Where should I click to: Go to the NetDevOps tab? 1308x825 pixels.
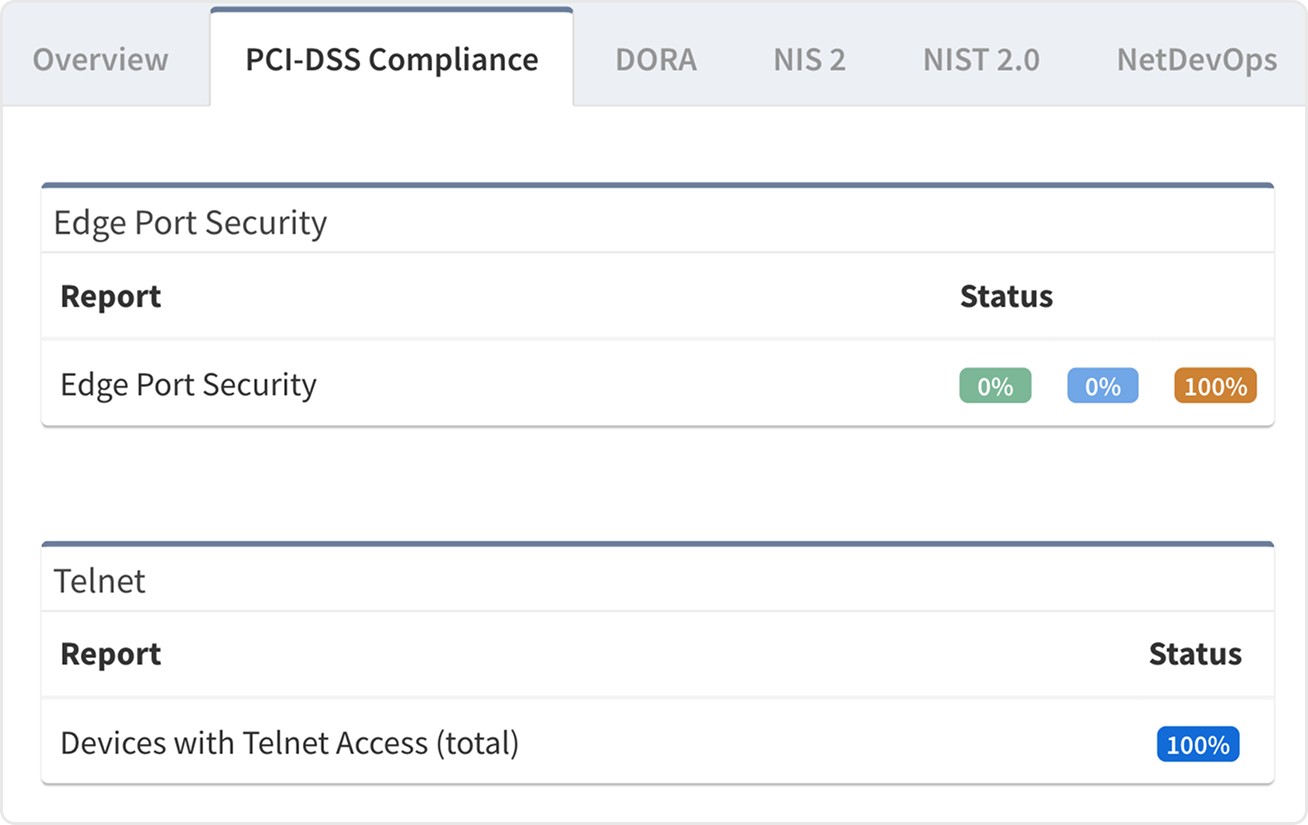(1196, 59)
